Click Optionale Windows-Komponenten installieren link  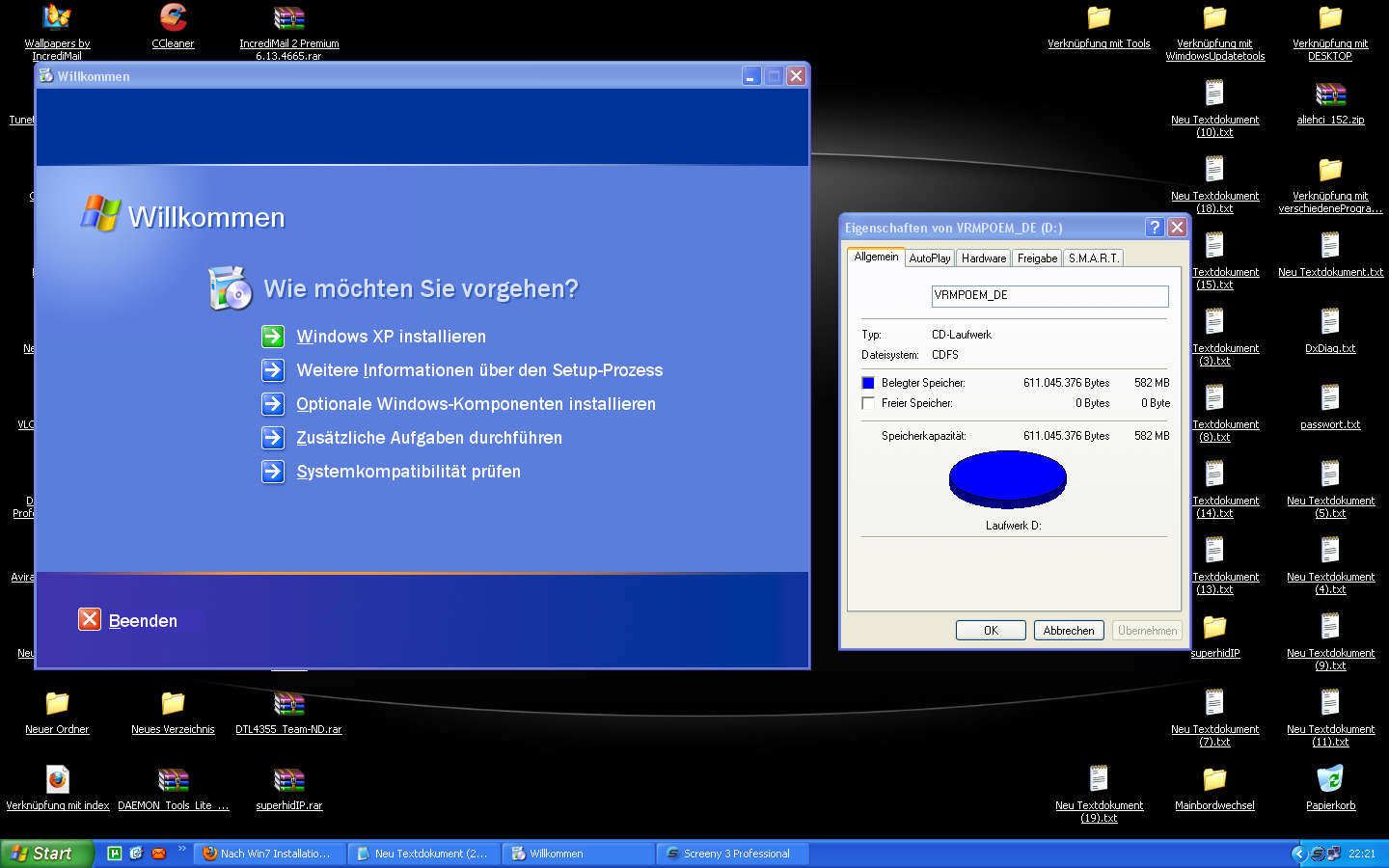point(476,404)
